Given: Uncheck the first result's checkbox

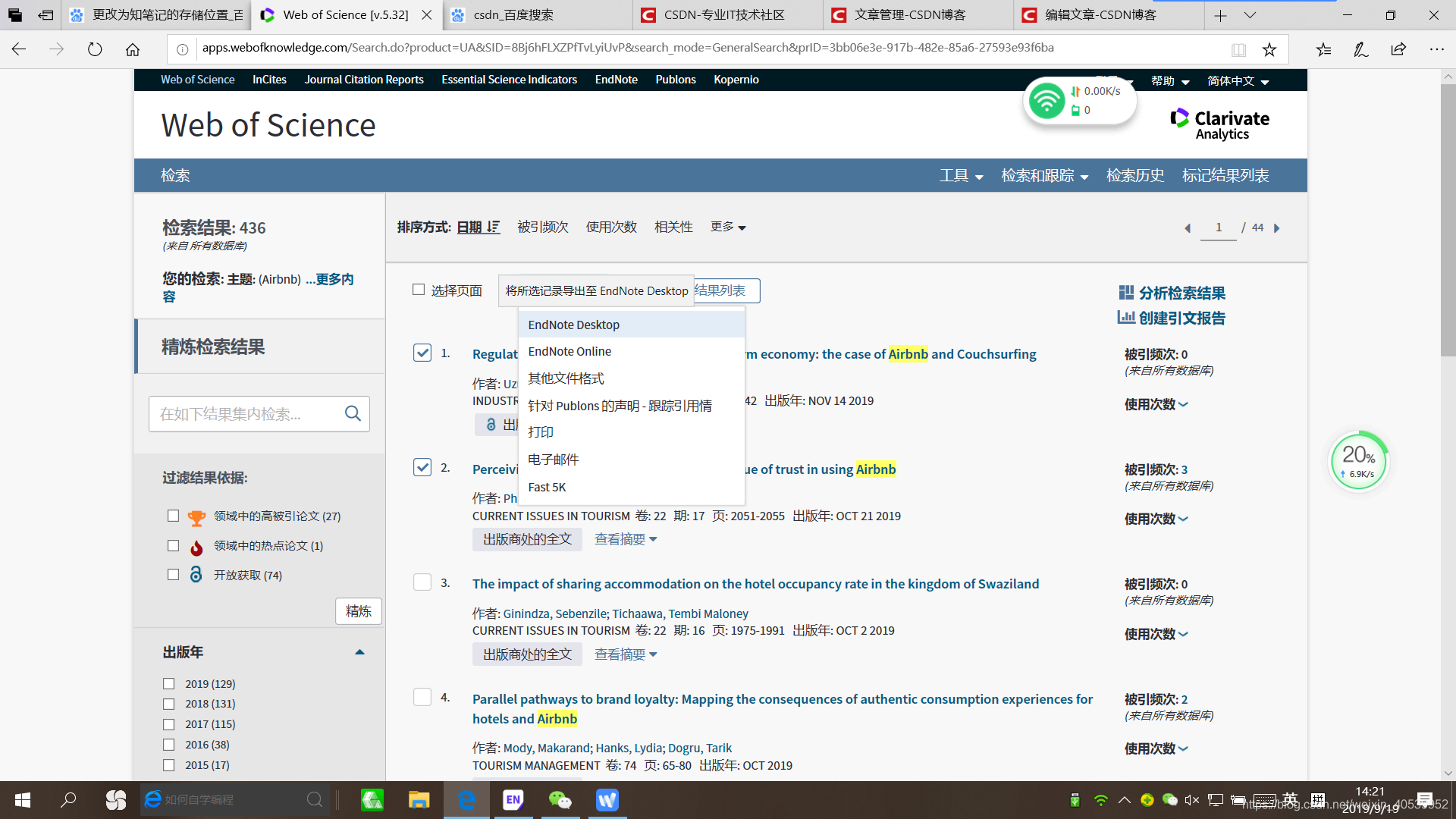Looking at the screenshot, I should [422, 353].
